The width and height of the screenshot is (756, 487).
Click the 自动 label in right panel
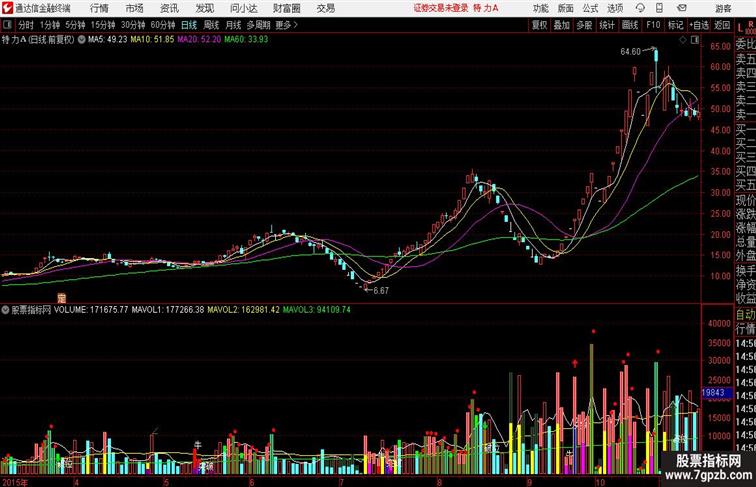tap(745, 315)
